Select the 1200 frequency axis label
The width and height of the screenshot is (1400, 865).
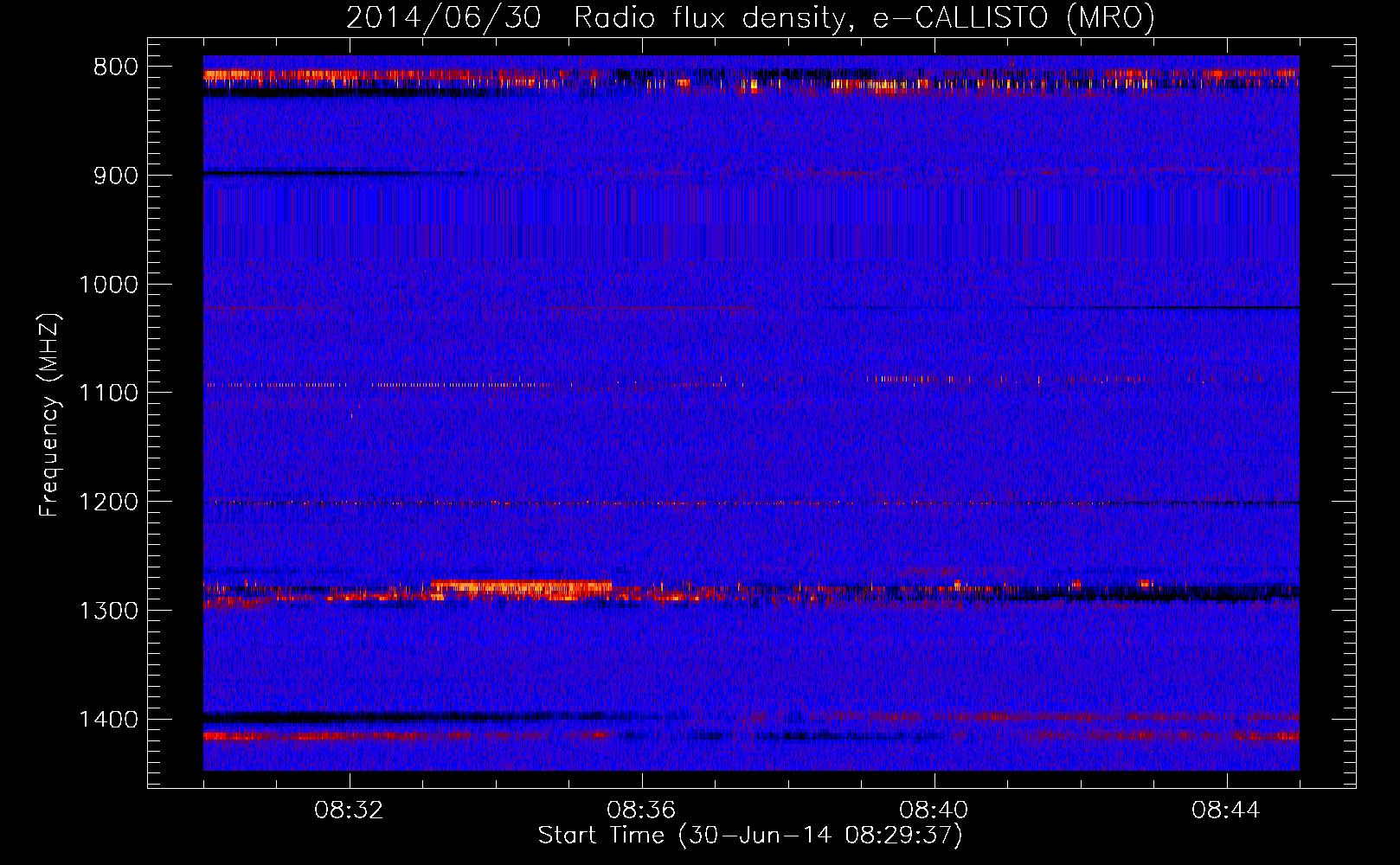pyautogui.click(x=108, y=502)
